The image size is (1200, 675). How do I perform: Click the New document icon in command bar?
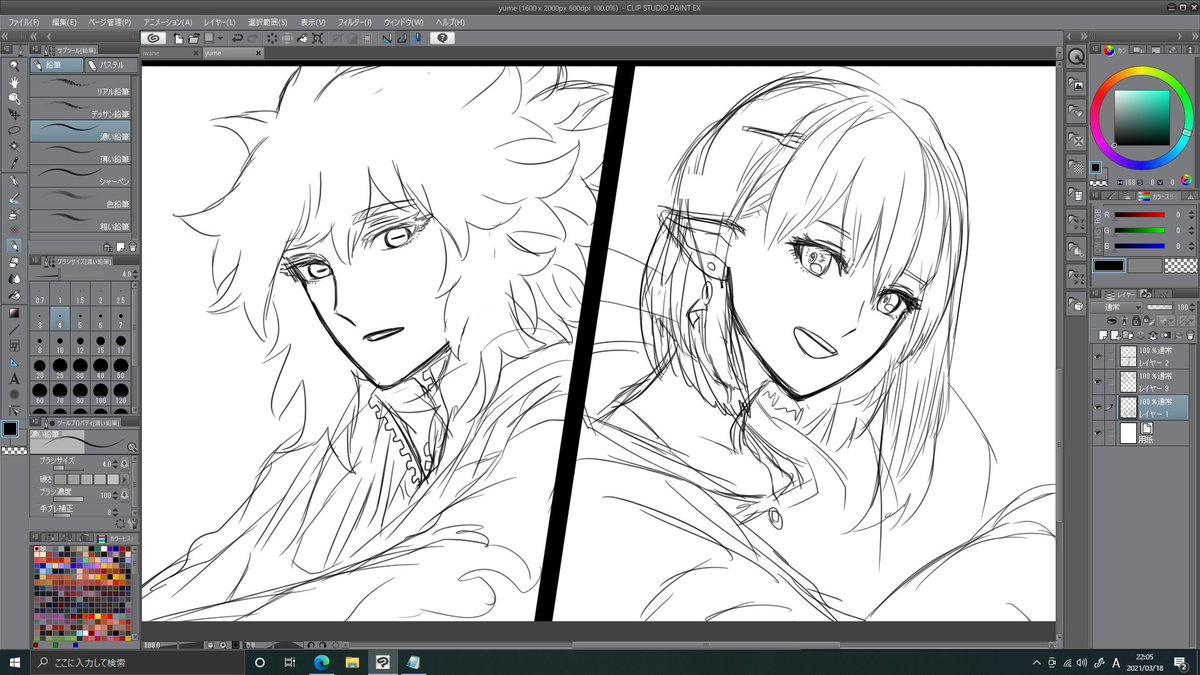[179, 38]
